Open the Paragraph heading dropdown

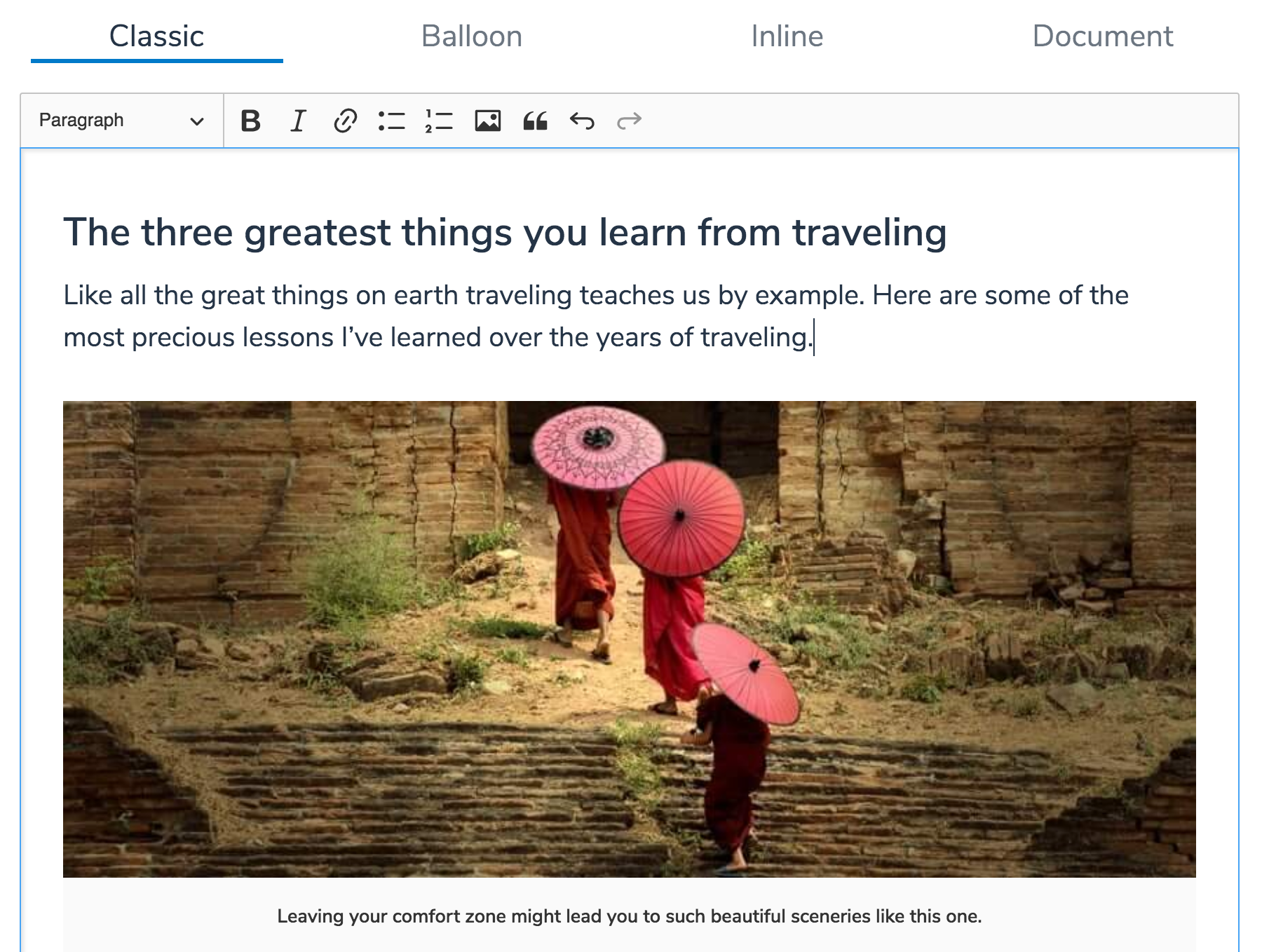[x=121, y=121]
